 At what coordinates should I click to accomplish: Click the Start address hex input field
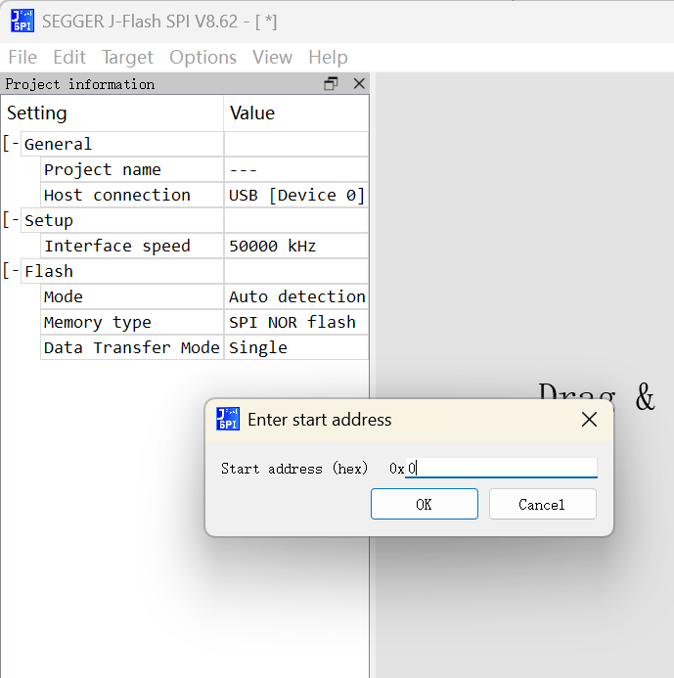pyautogui.click(x=501, y=468)
